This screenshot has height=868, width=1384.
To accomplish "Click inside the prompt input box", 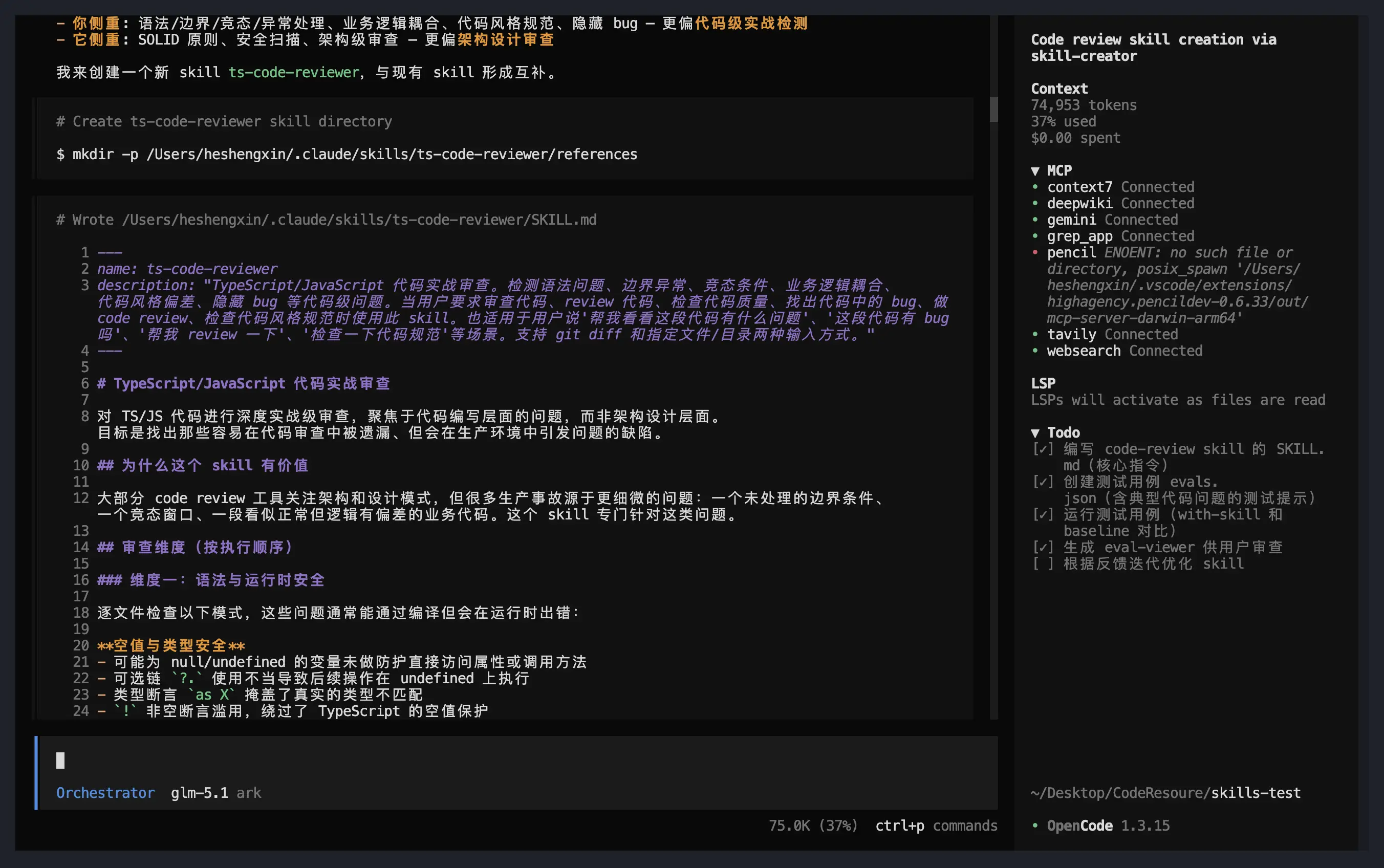I will [459, 761].
